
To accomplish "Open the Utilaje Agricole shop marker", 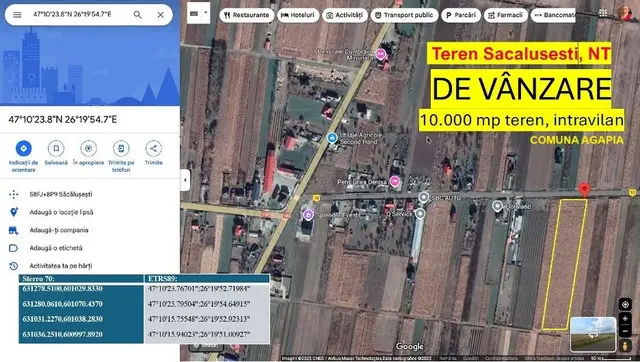I will tap(332, 138).
